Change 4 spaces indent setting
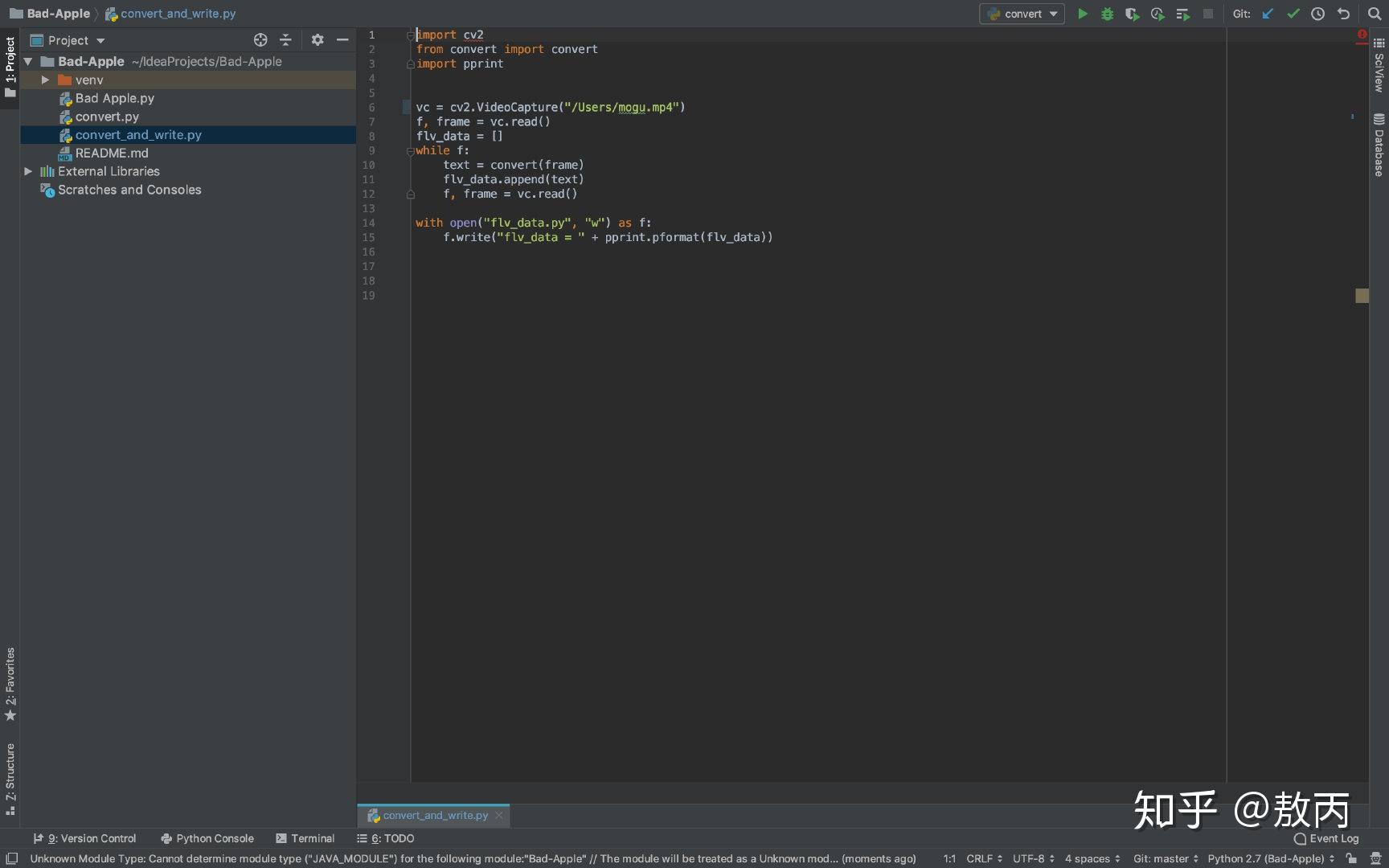 pos(1092,858)
